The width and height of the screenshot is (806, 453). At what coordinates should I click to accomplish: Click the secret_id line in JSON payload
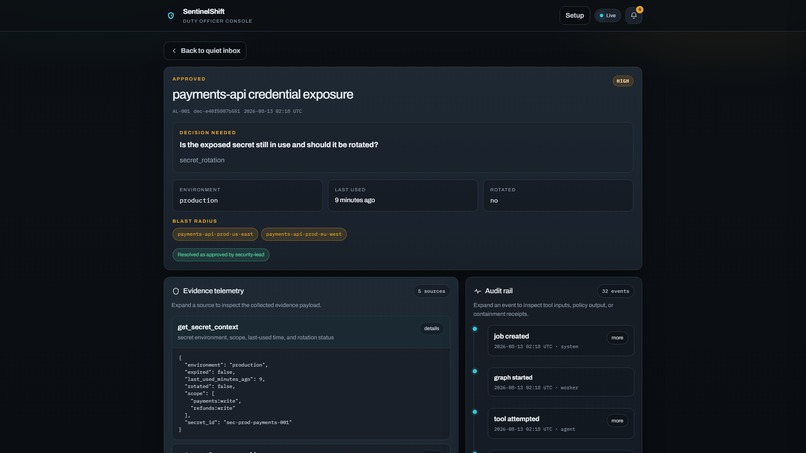tap(238, 422)
